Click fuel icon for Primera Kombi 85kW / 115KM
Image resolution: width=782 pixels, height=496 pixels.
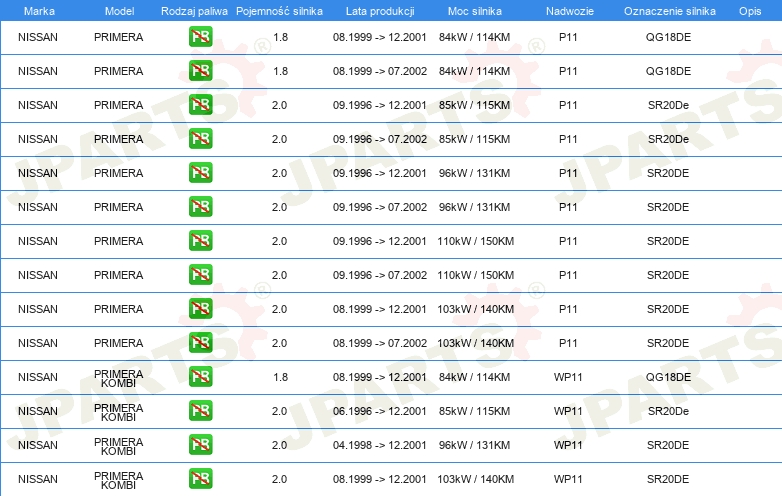200,411
